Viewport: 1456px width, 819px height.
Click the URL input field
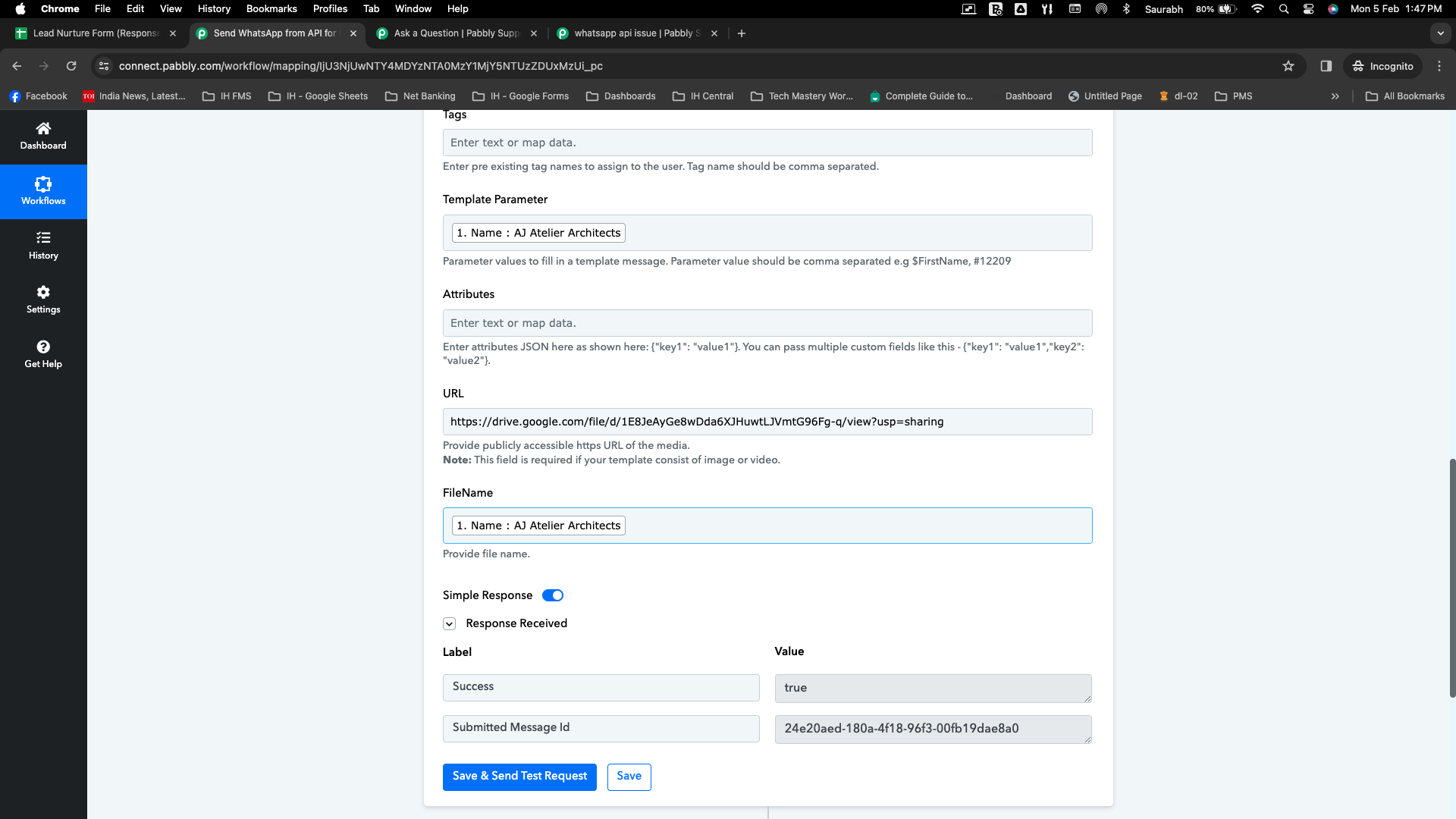click(767, 422)
